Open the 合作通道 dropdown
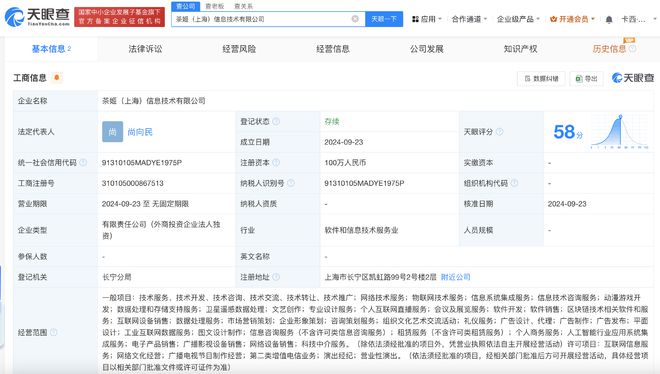Viewport: 660px width, 374px height. pos(469,19)
